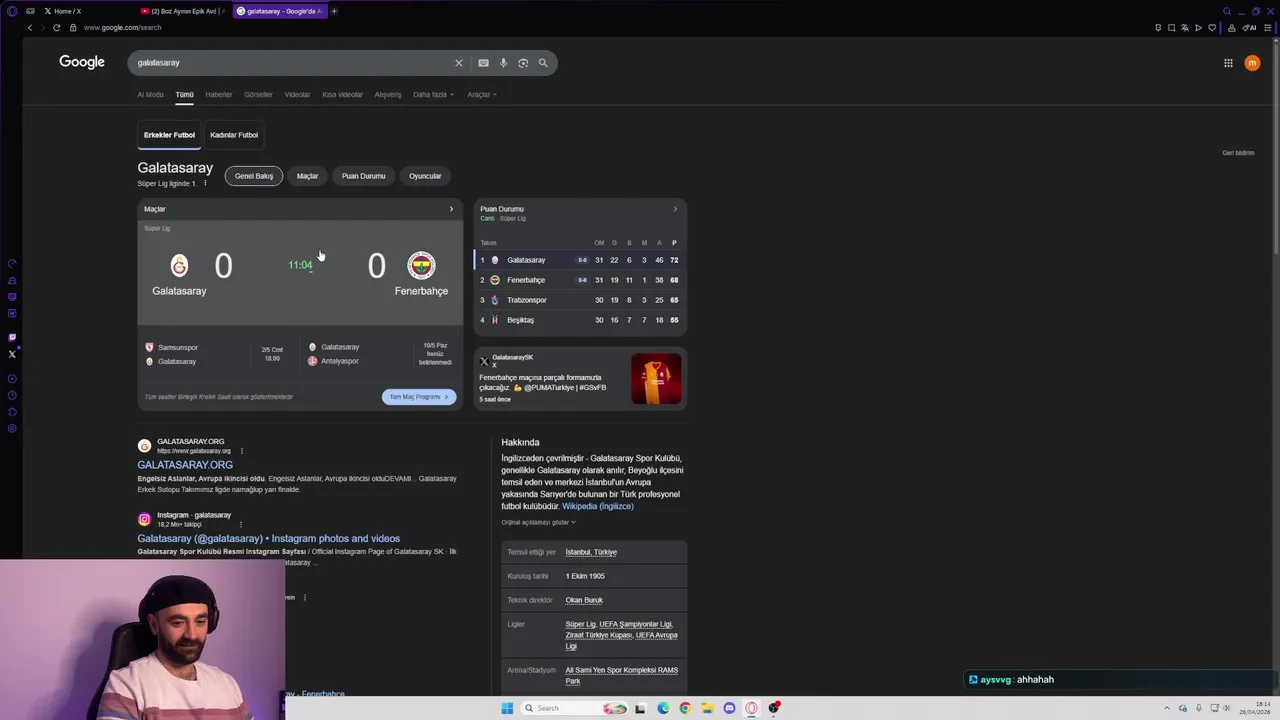Select the Puan Durumu chip
Image resolution: width=1280 pixels, height=720 pixels.
click(x=363, y=176)
